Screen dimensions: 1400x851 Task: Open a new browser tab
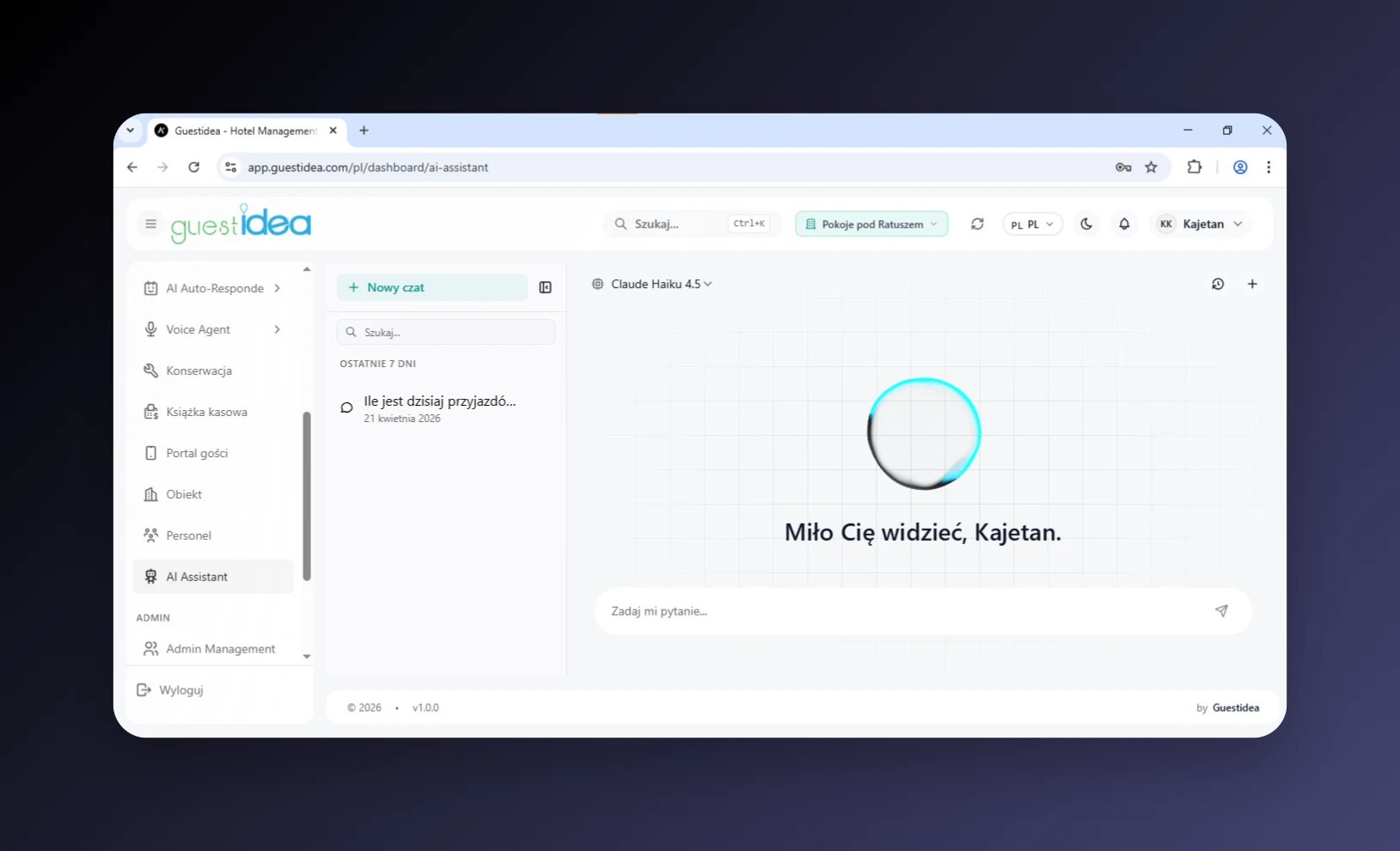(364, 131)
